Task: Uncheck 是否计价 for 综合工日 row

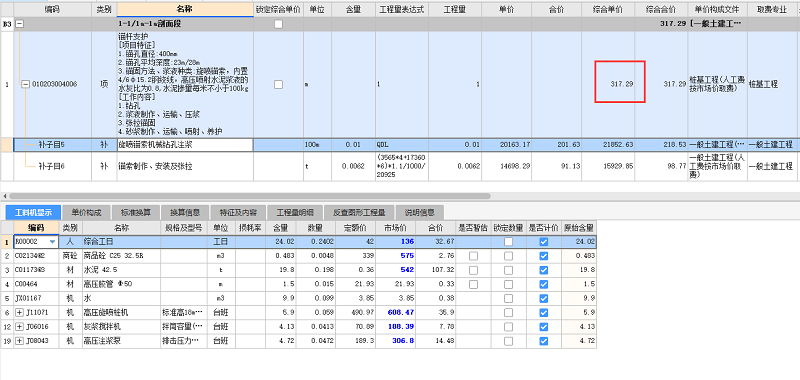Action: pyautogui.click(x=543, y=242)
